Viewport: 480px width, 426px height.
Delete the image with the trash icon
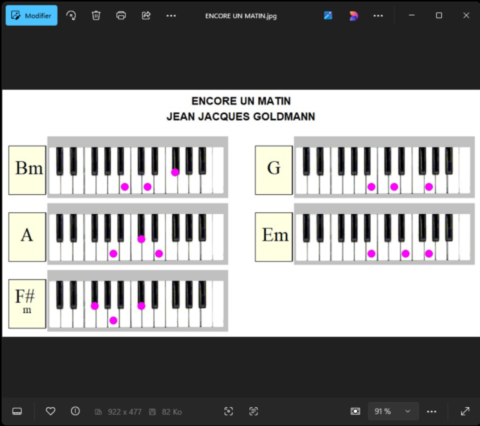pyautogui.click(x=96, y=15)
